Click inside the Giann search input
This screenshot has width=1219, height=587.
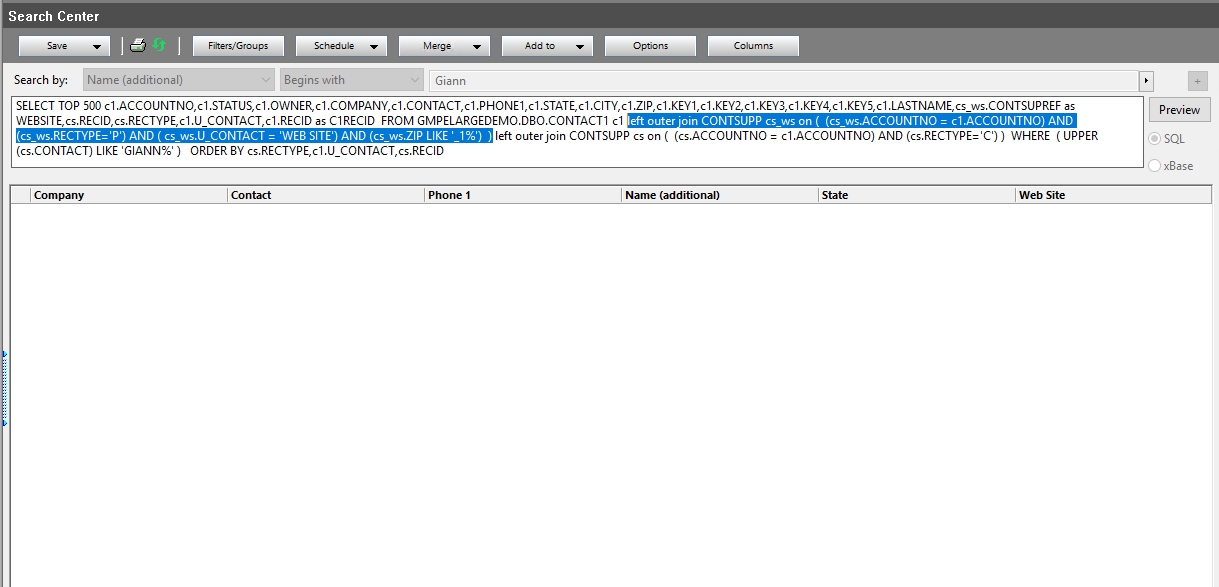(x=700, y=79)
